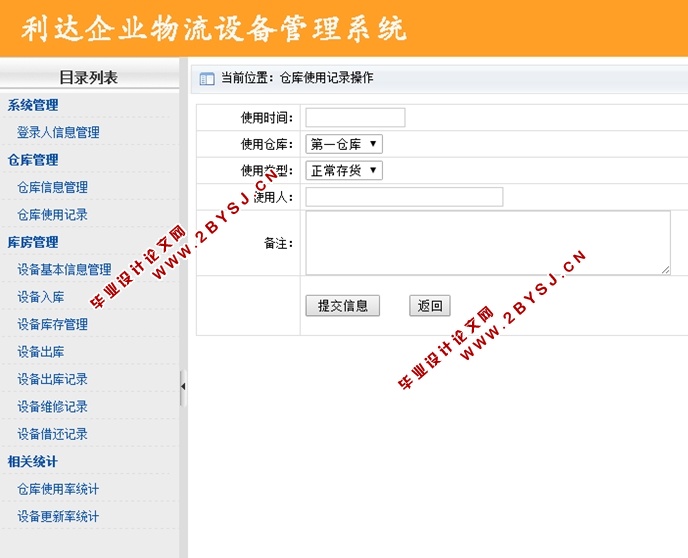Select the 仓库管理 menu heading
This screenshot has width=688, height=558.
33,160
